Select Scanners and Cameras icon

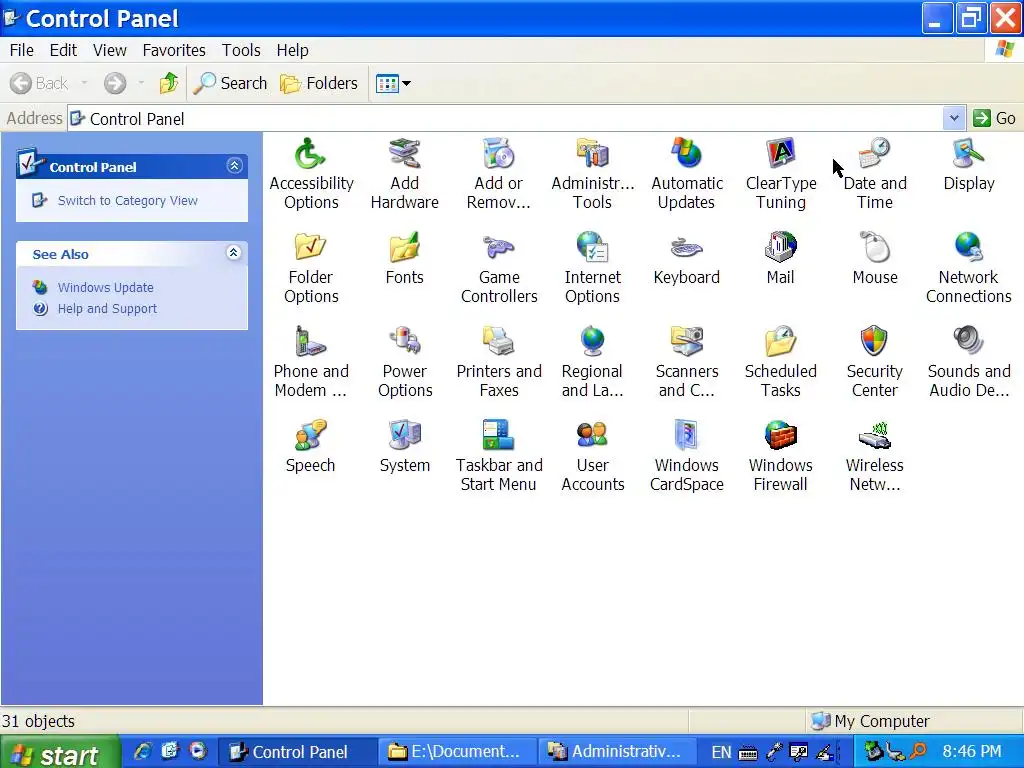click(x=686, y=342)
